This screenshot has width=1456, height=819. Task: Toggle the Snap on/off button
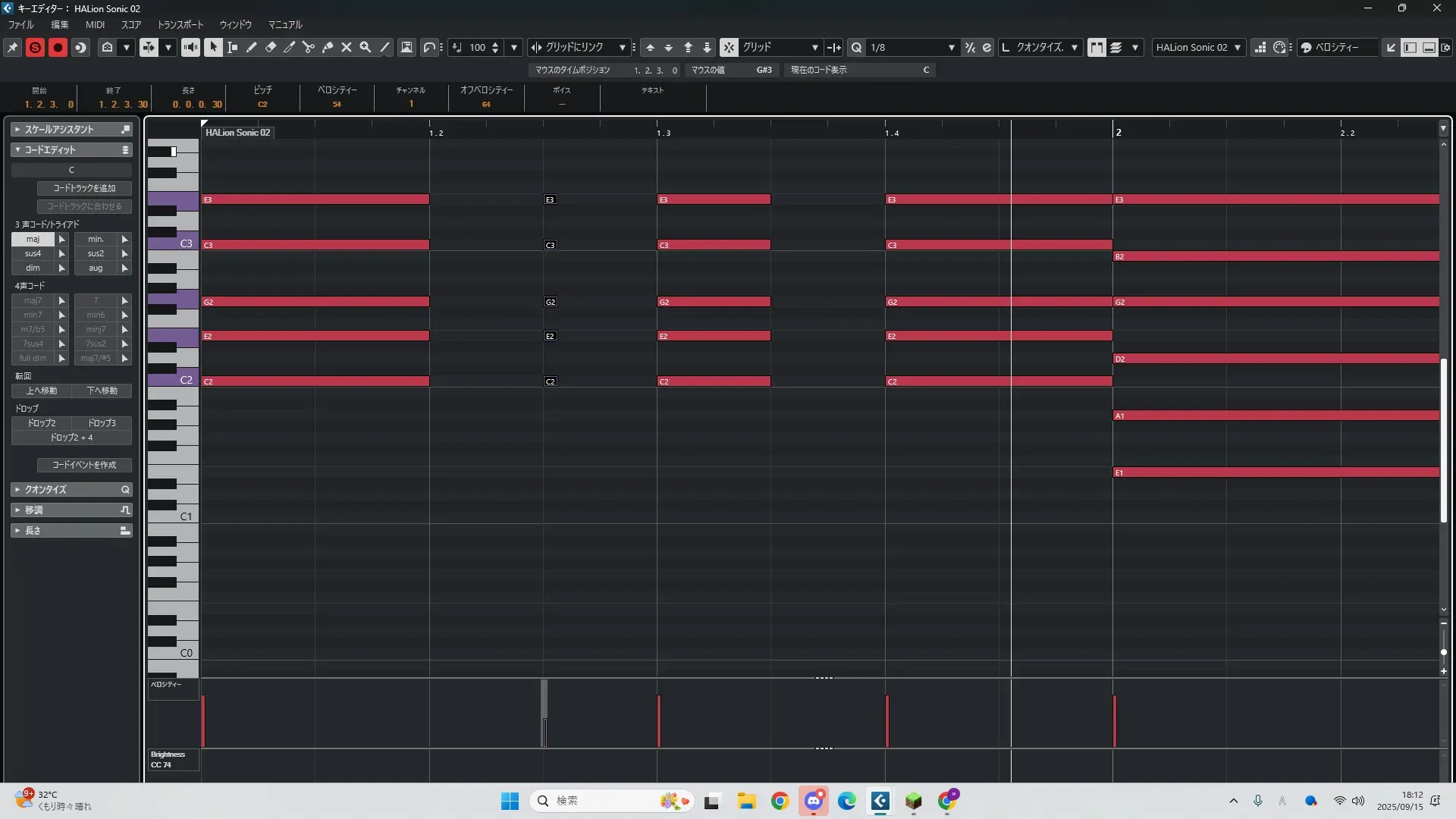click(x=728, y=47)
